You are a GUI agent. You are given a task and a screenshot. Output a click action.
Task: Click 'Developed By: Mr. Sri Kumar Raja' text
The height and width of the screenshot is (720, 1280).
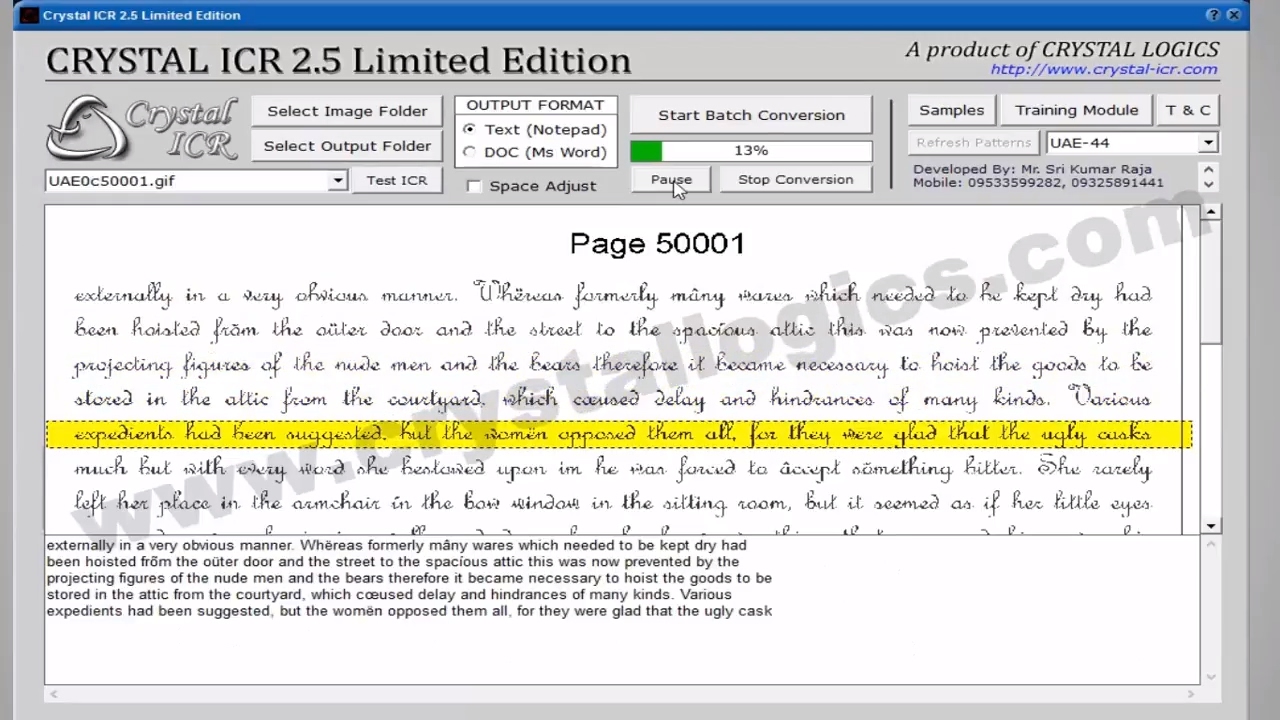click(1032, 169)
